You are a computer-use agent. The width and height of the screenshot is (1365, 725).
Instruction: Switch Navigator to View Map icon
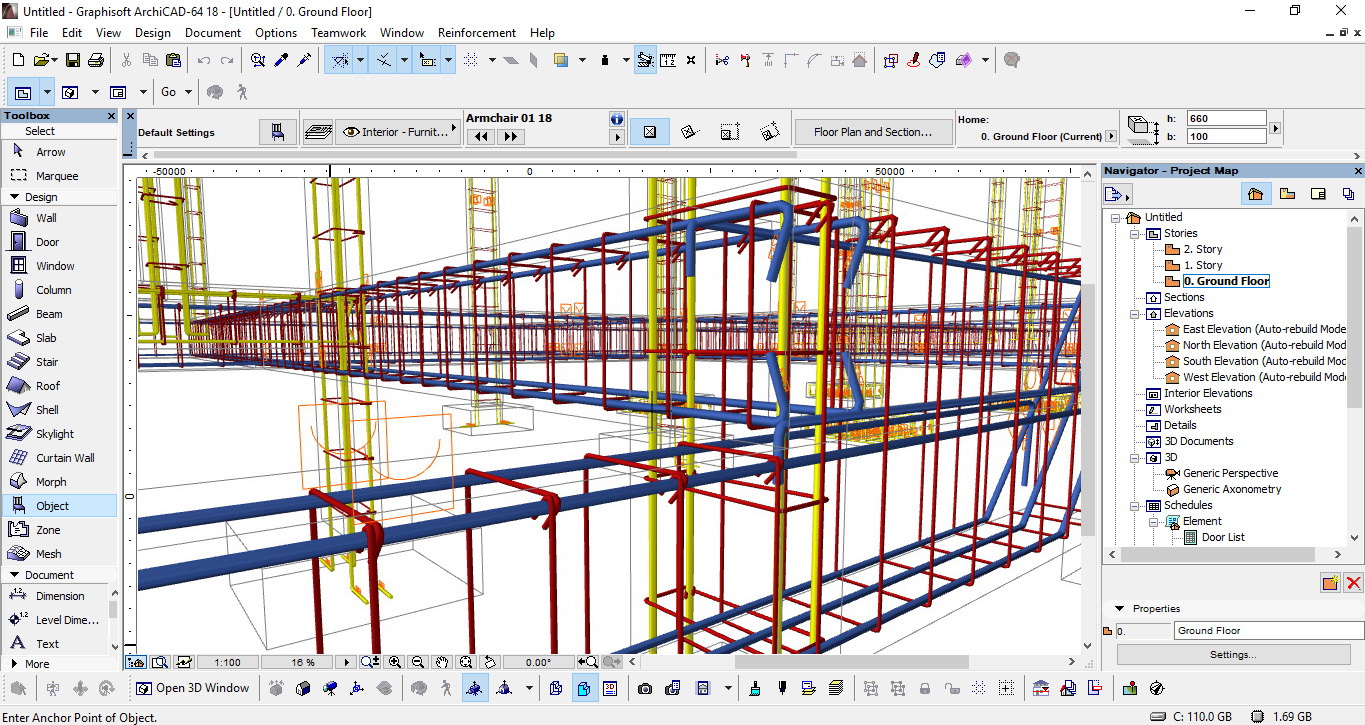pos(1287,193)
